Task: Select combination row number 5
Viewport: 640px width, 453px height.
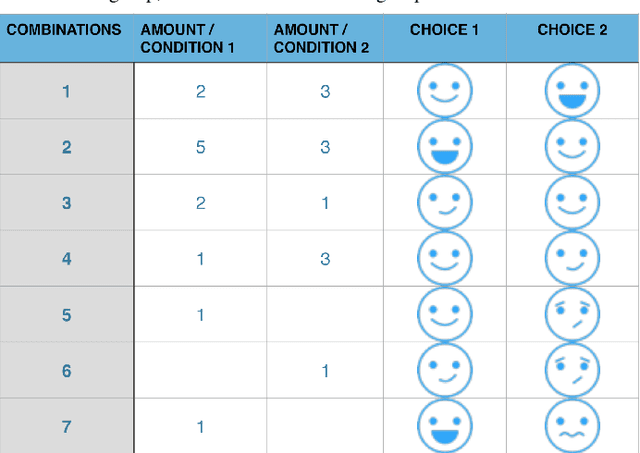Action: coord(66,315)
